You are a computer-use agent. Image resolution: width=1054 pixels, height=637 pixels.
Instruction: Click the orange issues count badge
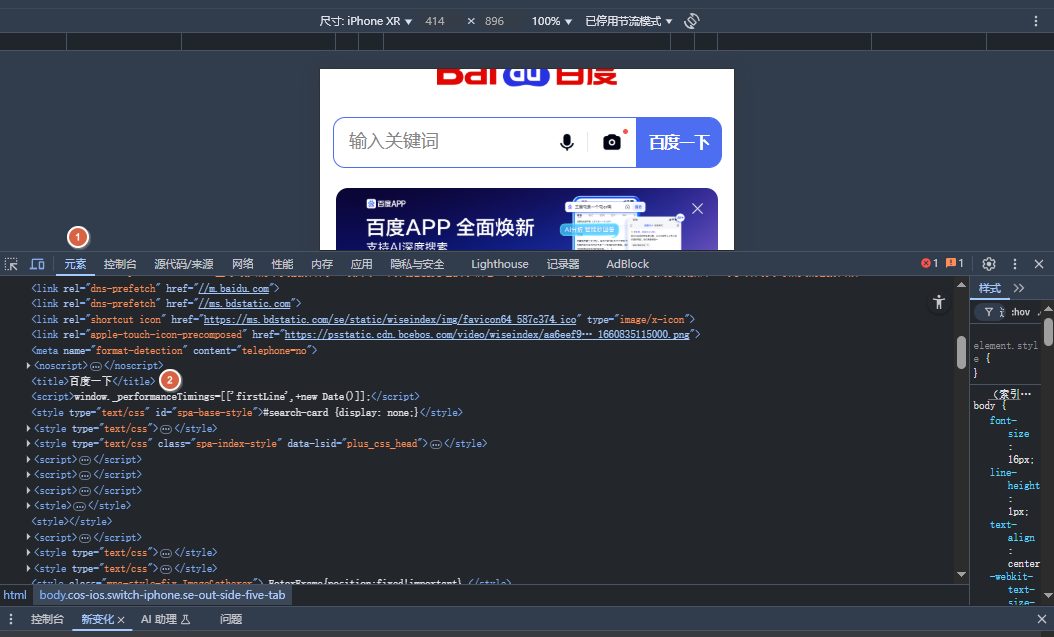955,263
